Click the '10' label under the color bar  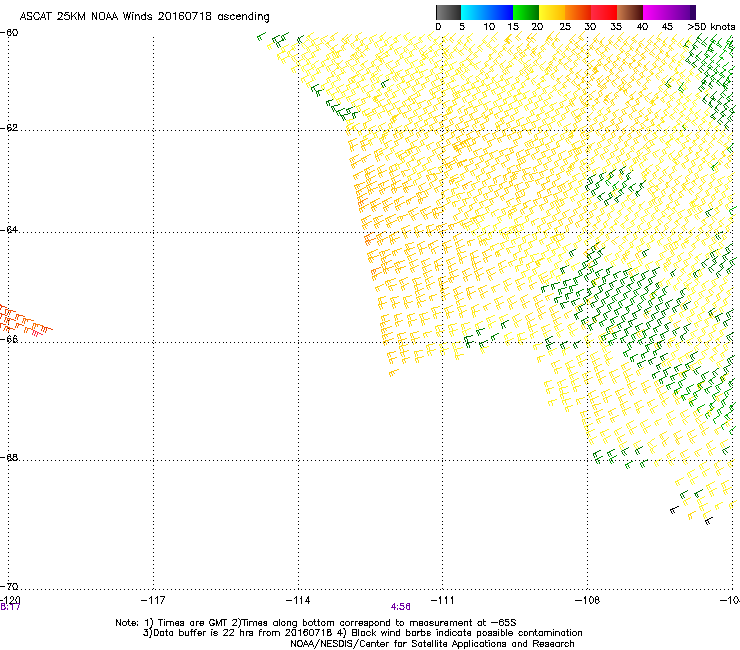coord(489,27)
